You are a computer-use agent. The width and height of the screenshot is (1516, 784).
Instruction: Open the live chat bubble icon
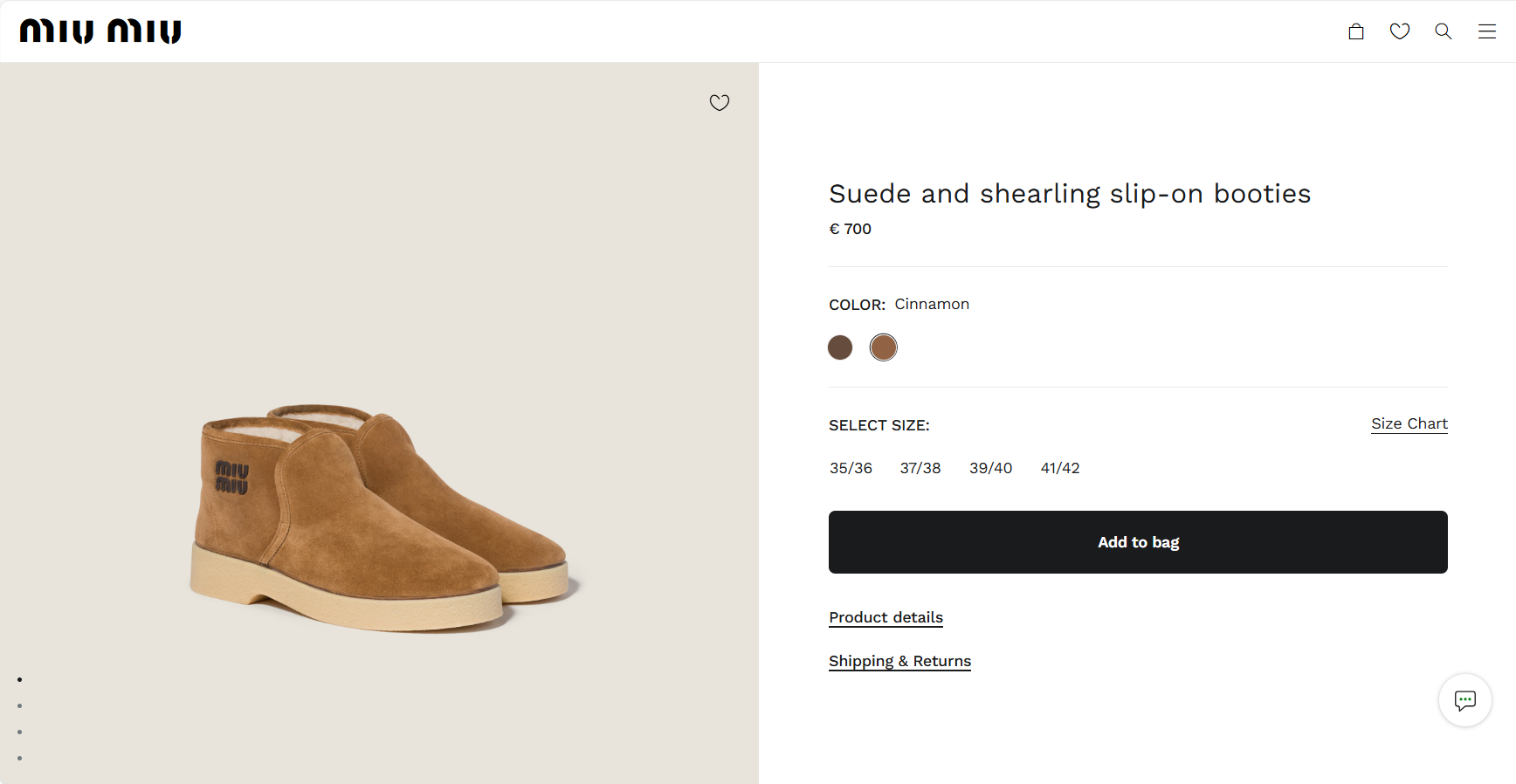click(x=1464, y=700)
